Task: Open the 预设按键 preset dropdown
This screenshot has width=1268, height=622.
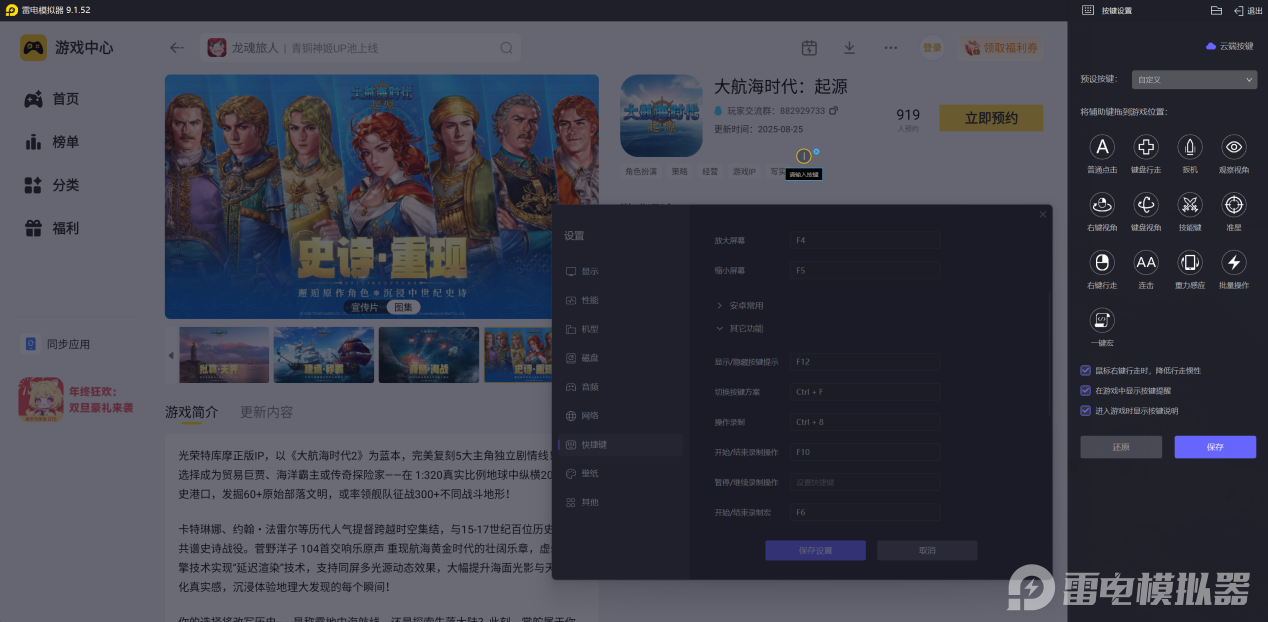Action: (1194, 79)
